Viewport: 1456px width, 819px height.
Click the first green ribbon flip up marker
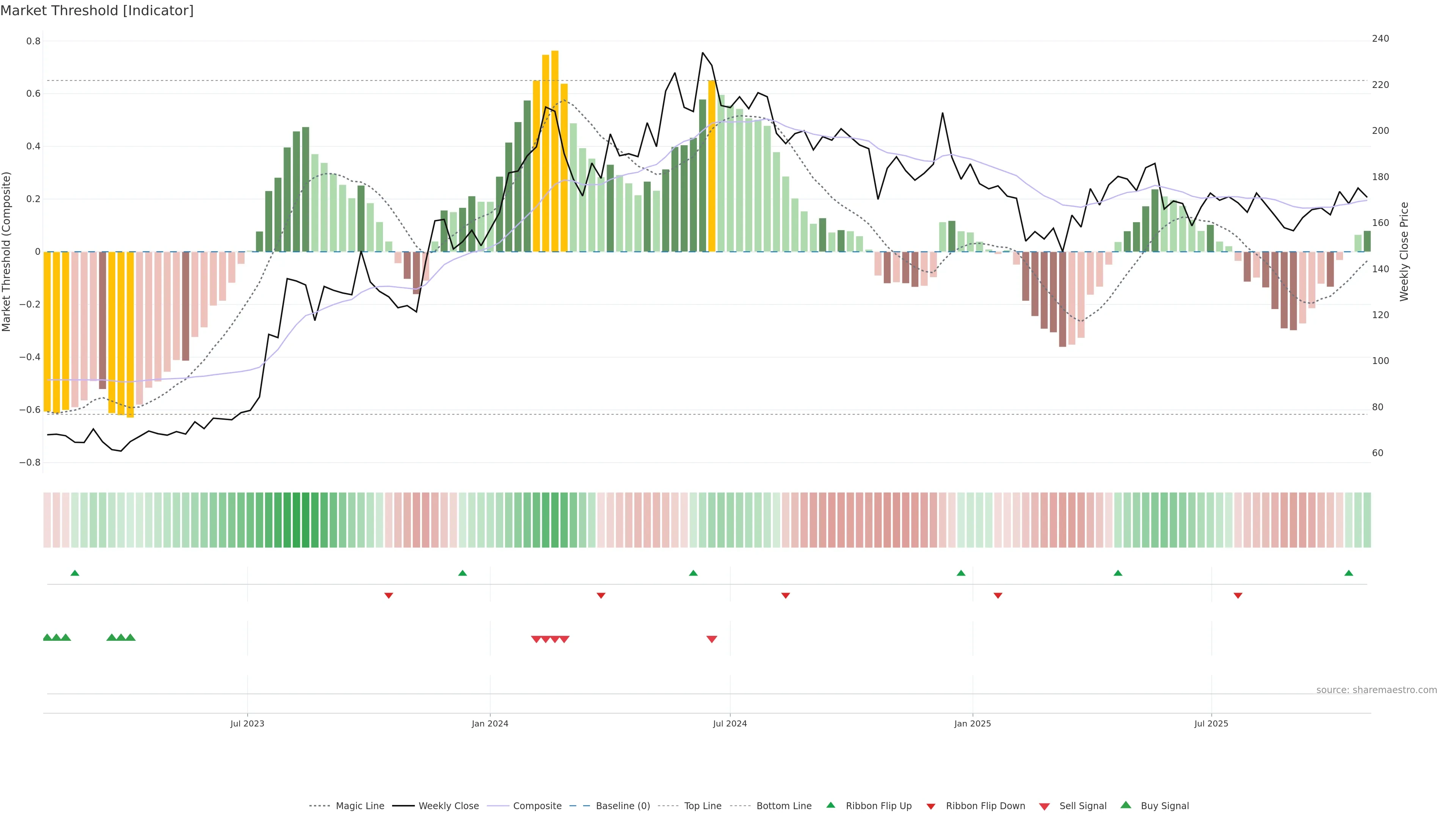click(75, 573)
